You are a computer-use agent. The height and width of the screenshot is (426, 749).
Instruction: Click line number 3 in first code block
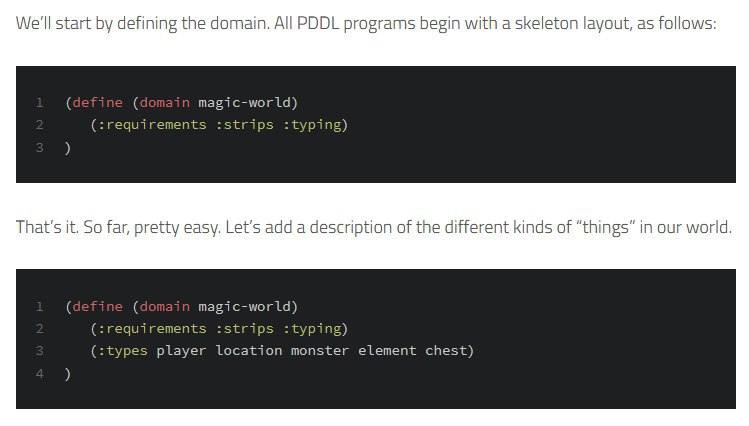pyautogui.click(x=39, y=147)
